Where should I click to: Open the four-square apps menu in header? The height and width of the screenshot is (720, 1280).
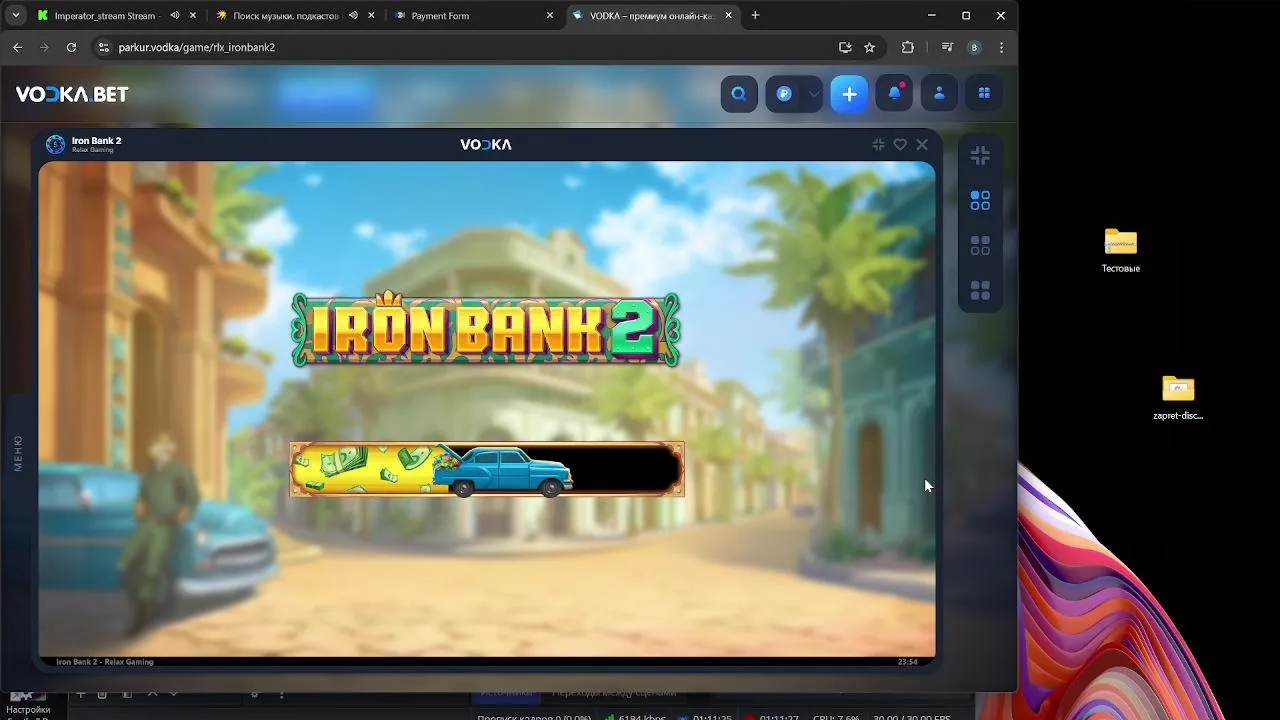point(984,94)
